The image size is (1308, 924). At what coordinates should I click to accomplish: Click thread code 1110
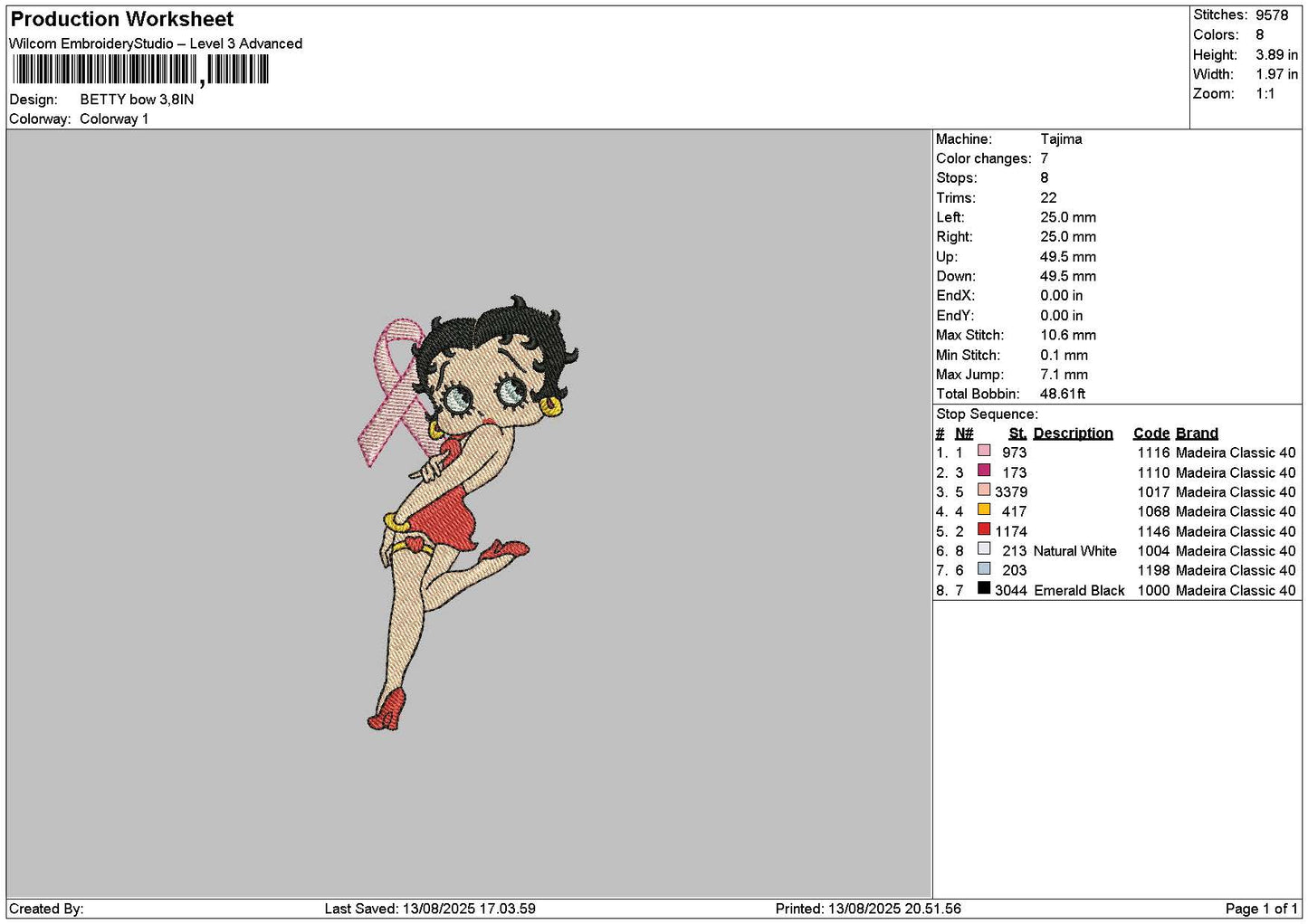pos(1154,472)
